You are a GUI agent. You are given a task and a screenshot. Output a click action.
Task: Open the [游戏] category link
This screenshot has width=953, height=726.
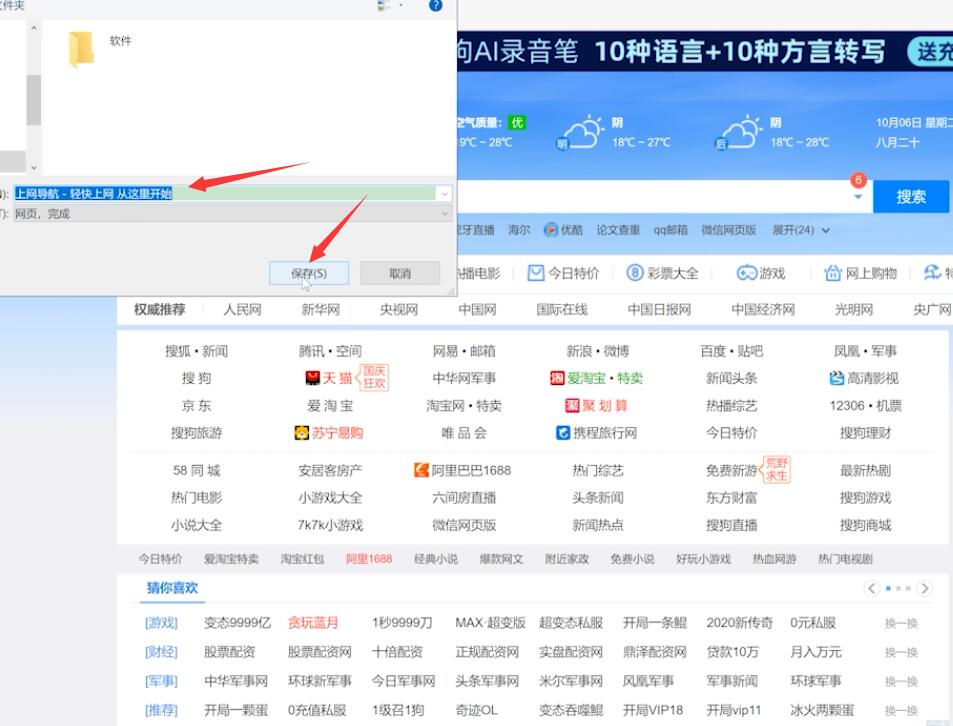(x=161, y=623)
